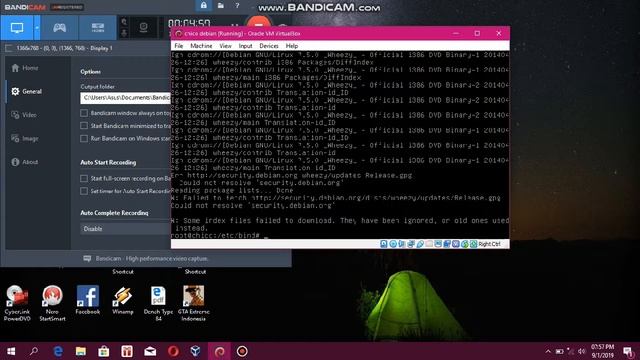Open Bandicam output folder icon in title bar
The height and width of the screenshot is (360, 640).
coord(220,5)
